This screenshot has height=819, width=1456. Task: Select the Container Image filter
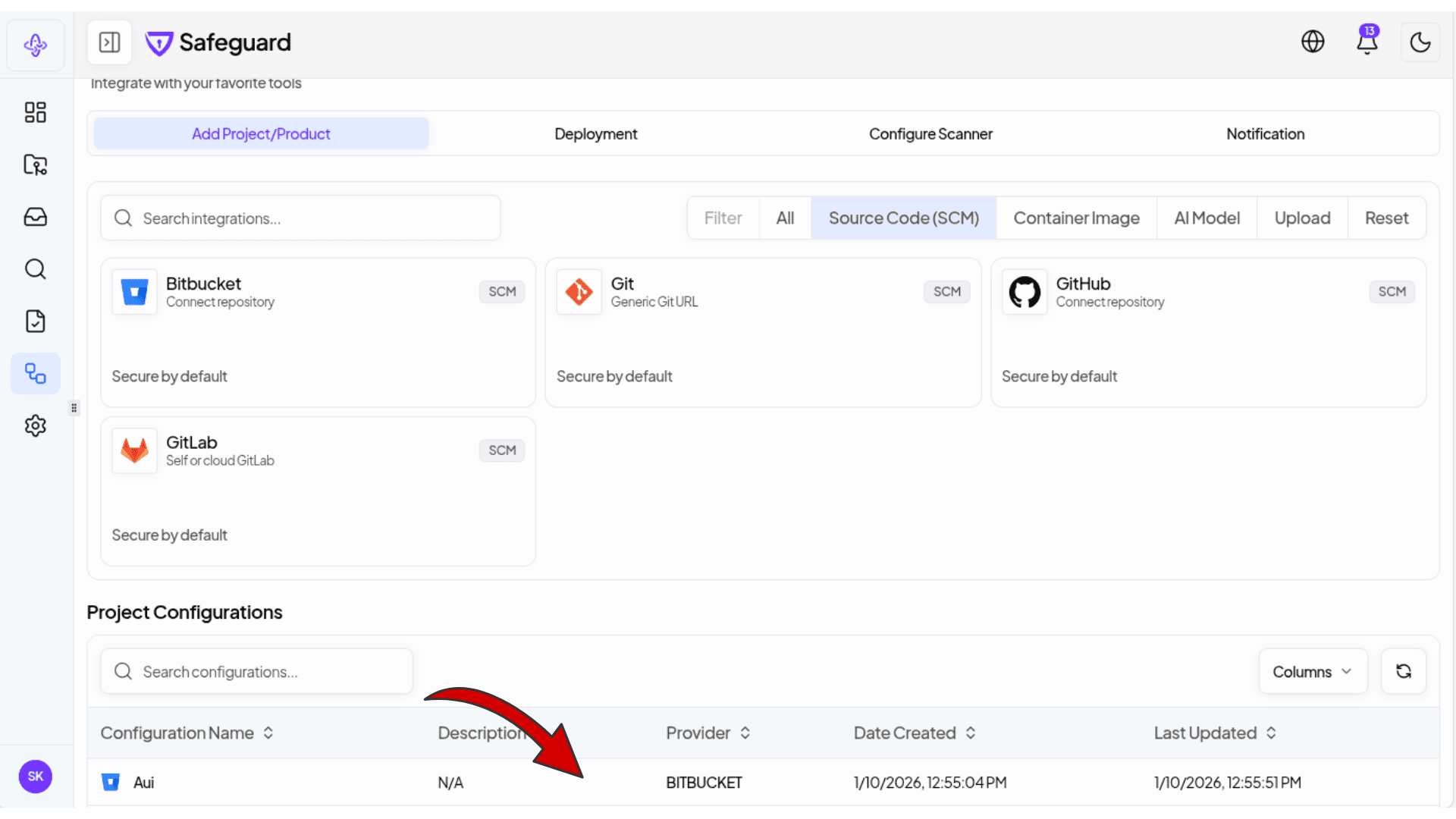(1076, 218)
